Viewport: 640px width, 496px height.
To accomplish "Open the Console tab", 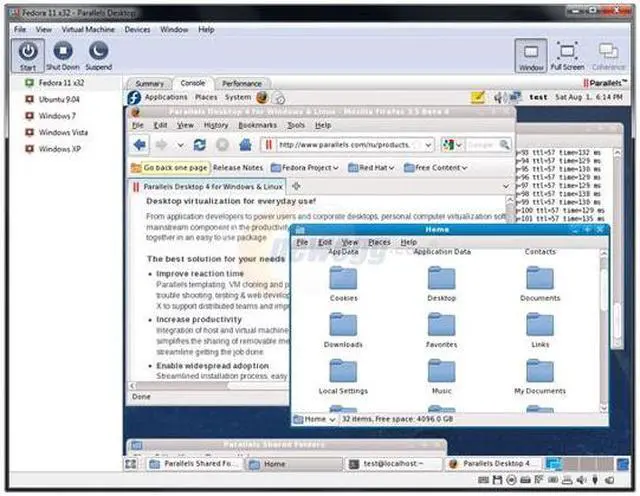I will [193, 83].
